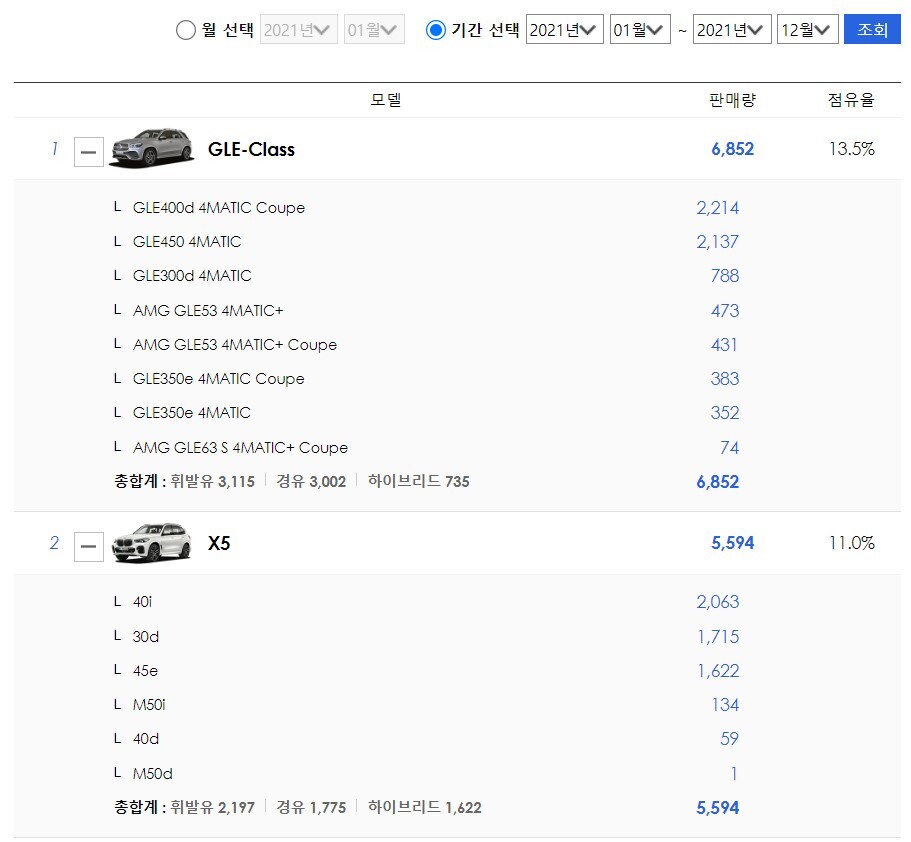This screenshot has height=842, width=911.
Task: Collapse the GLE-Class trim list
Action: point(89,152)
